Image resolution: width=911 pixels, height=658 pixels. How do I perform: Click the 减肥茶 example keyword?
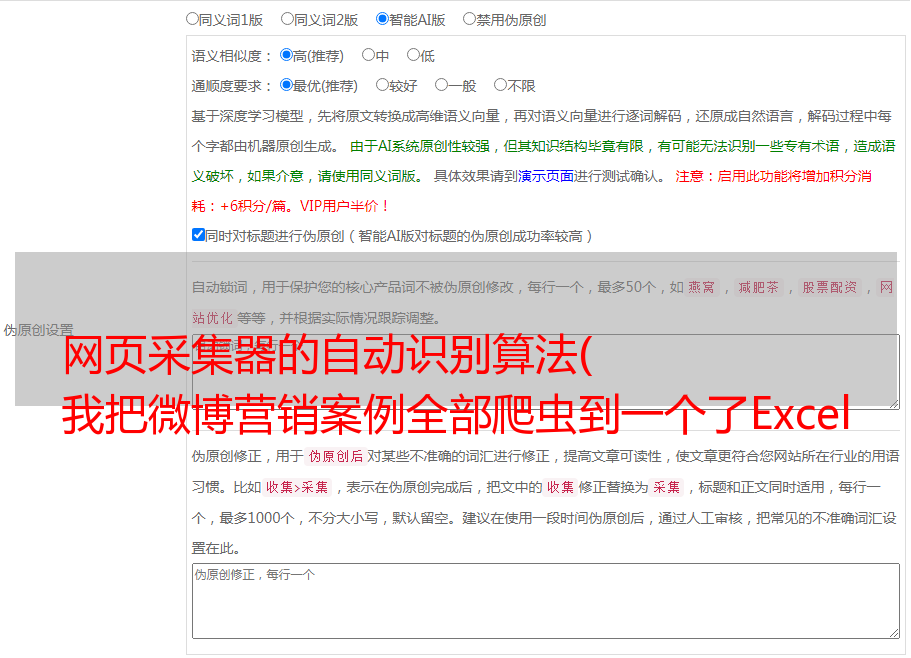(x=758, y=287)
